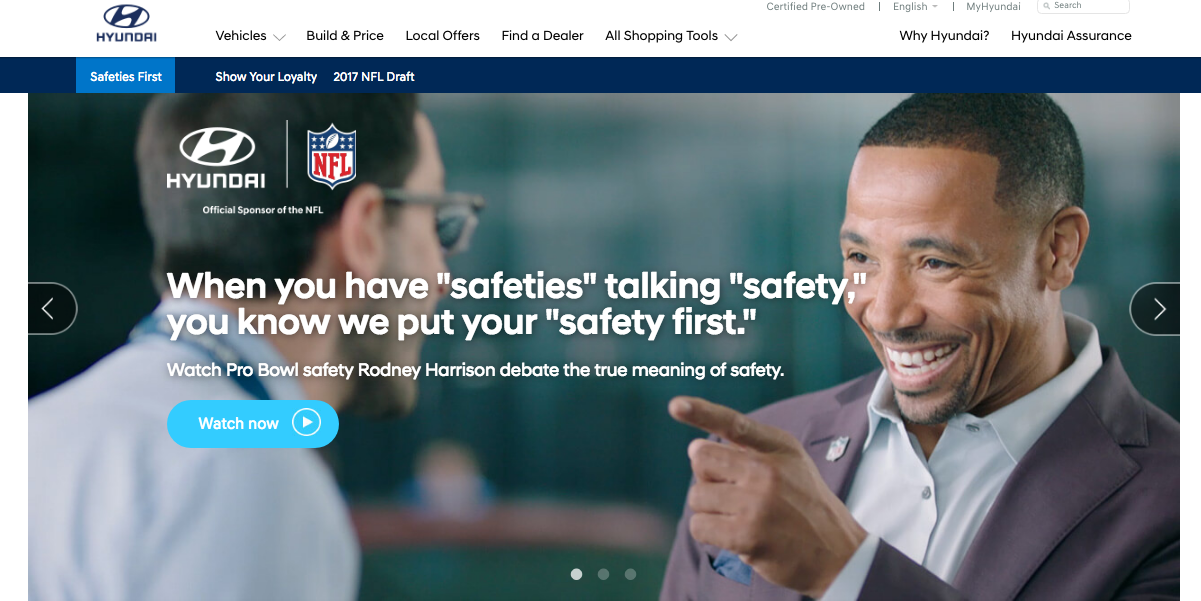Click the Hyundai logo in the header
This screenshot has width=1201, height=601.
[x=126, y=23]
